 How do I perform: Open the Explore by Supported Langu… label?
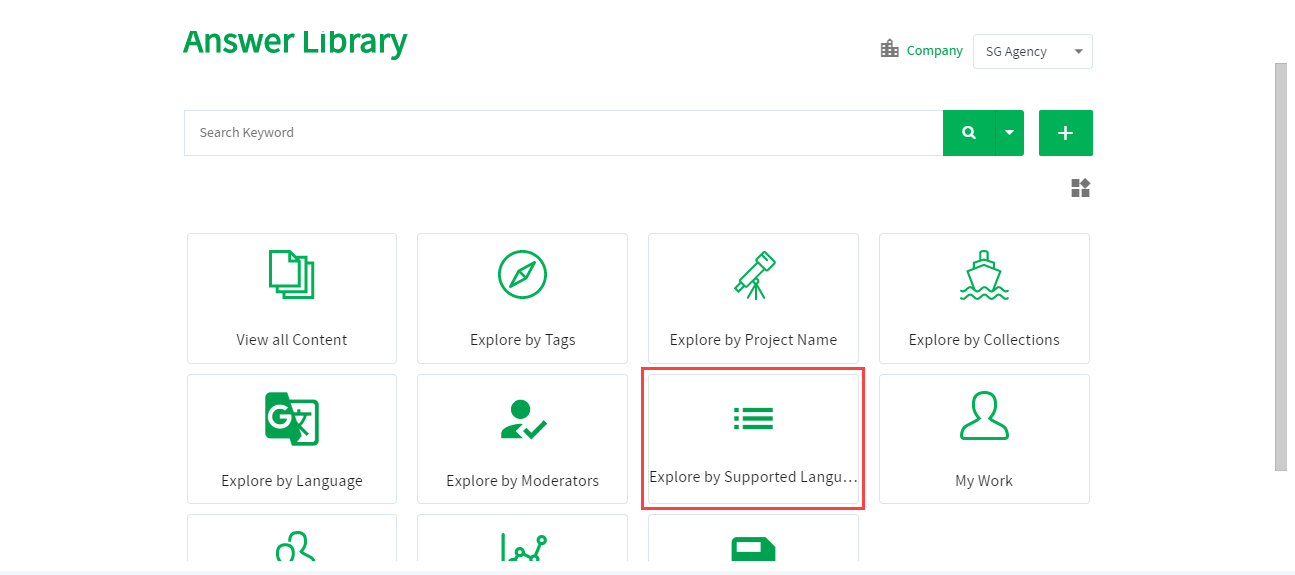click(x=753, y=477)
